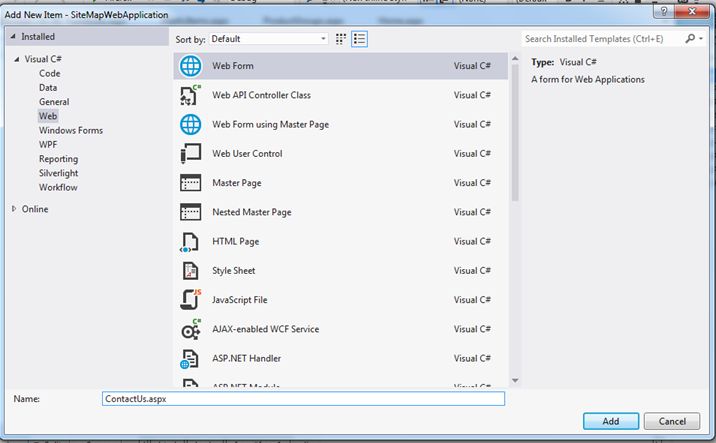Select the Web API Controller Class text

[261, 95]
